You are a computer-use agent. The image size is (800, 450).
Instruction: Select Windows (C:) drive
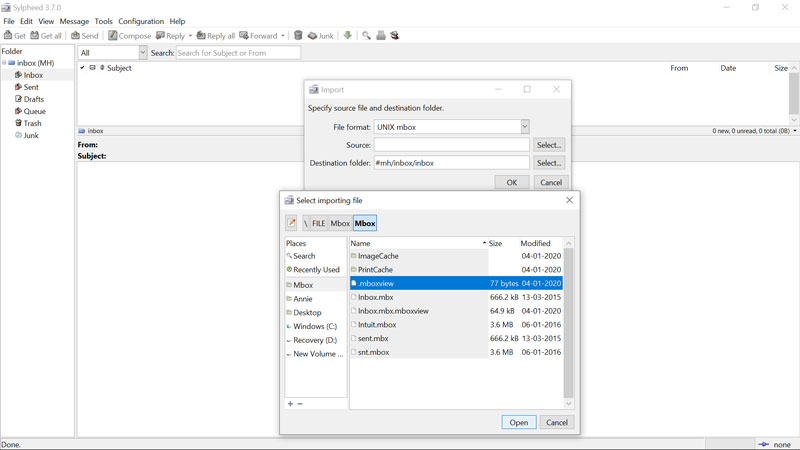click(x=315, y=326)
